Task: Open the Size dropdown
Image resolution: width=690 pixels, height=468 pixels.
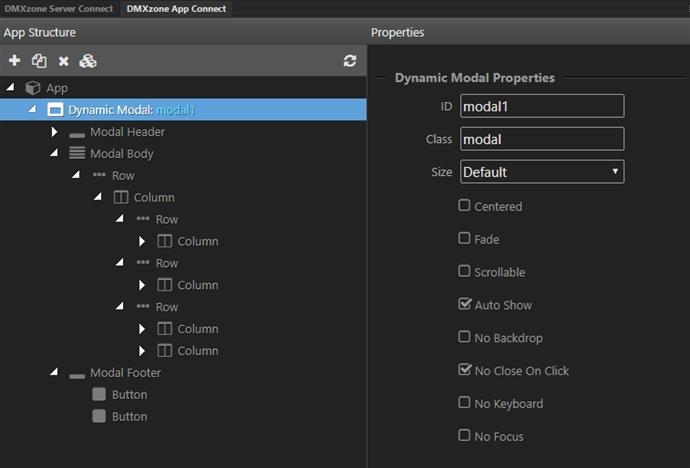Action: tap(542, 172)
